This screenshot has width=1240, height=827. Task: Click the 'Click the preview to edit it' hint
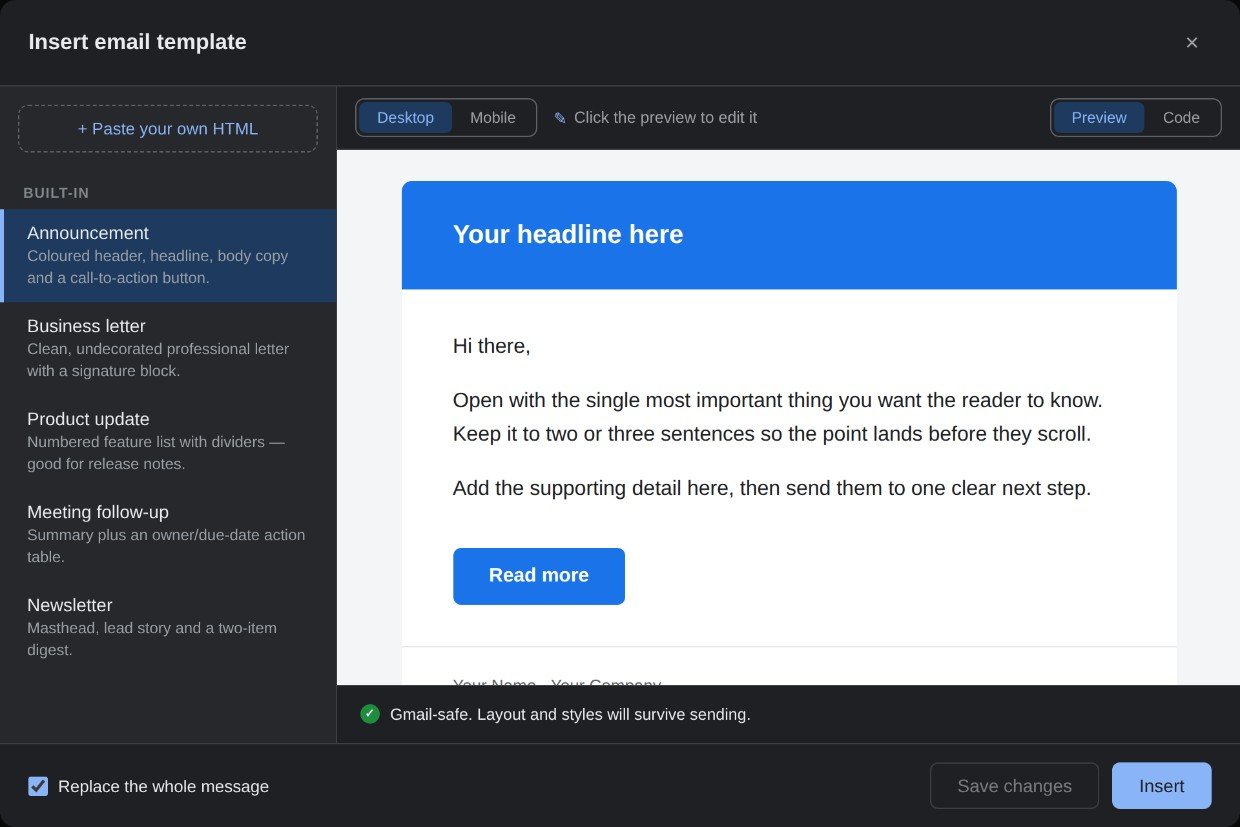pos(665,118)
